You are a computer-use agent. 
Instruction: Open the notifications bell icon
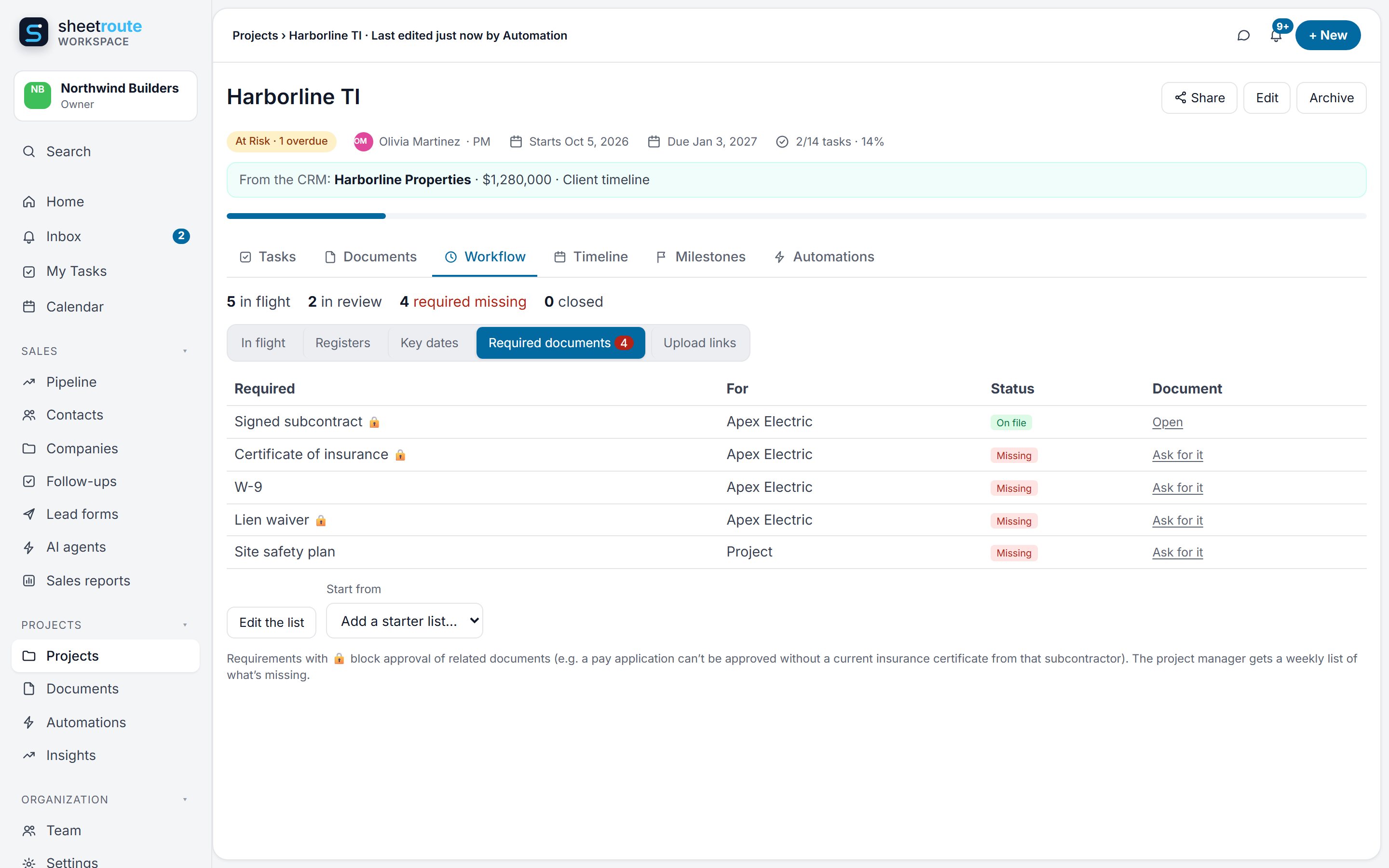(x=1275, y=36)
